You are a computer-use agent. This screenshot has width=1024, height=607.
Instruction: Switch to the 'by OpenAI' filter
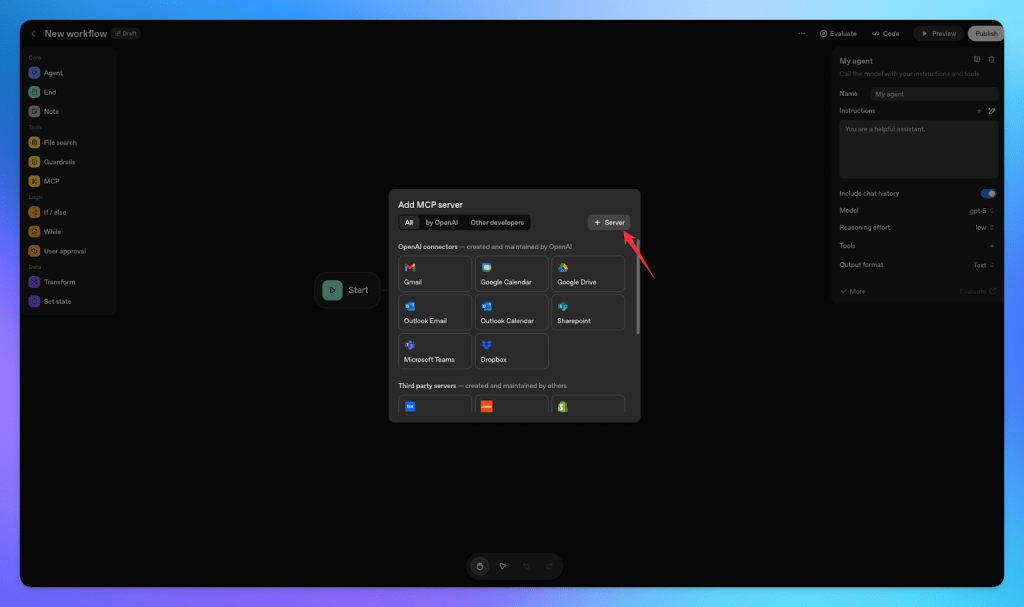coord(440,222)
